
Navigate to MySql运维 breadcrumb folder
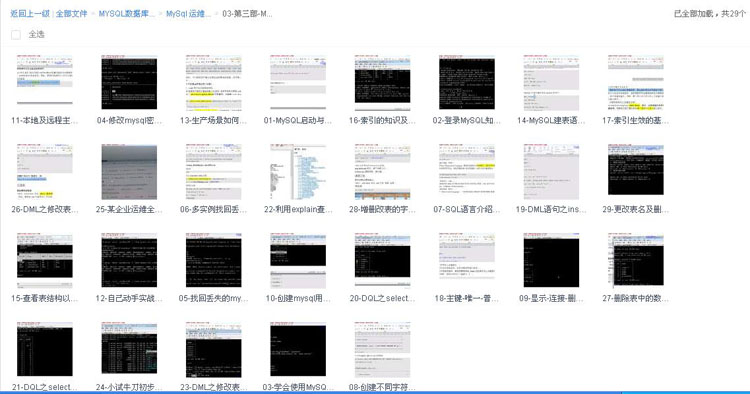click(x=188, y=13)
